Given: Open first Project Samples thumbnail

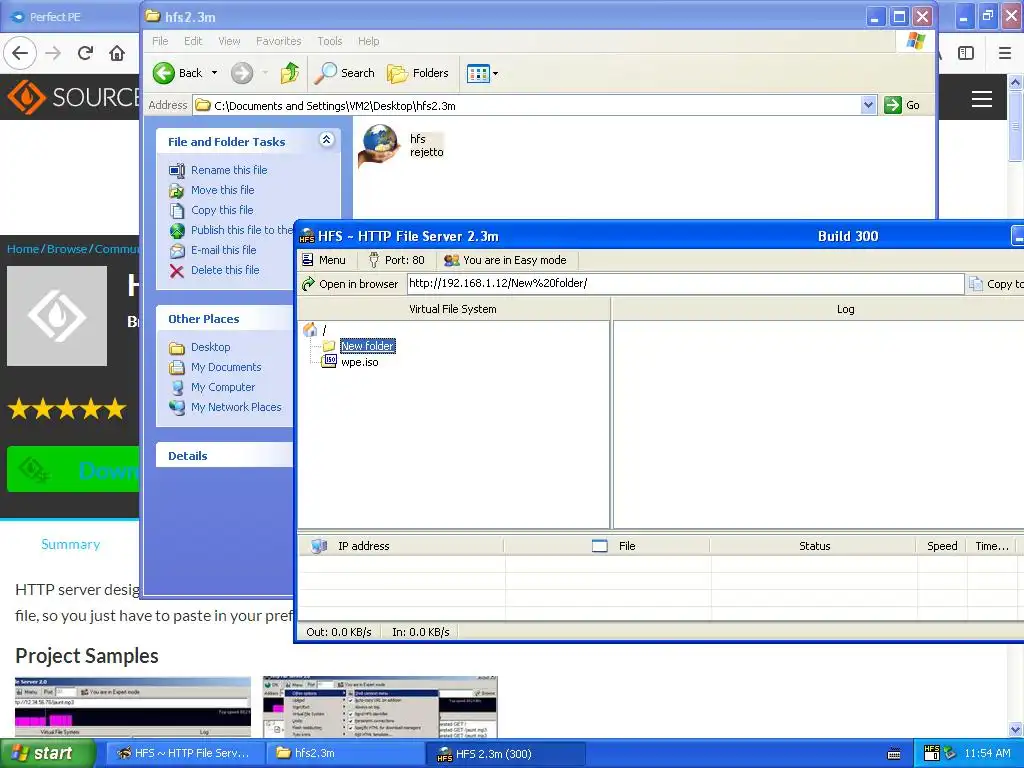Looking at the screenshot, I should point(133,707).
